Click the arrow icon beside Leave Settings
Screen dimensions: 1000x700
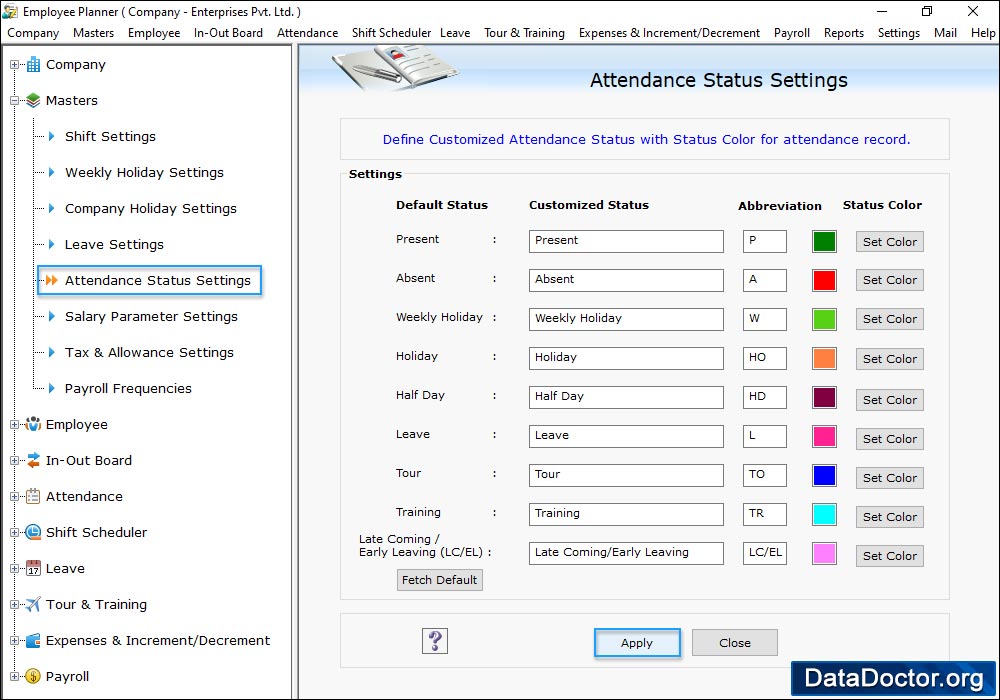coord(52,244)
